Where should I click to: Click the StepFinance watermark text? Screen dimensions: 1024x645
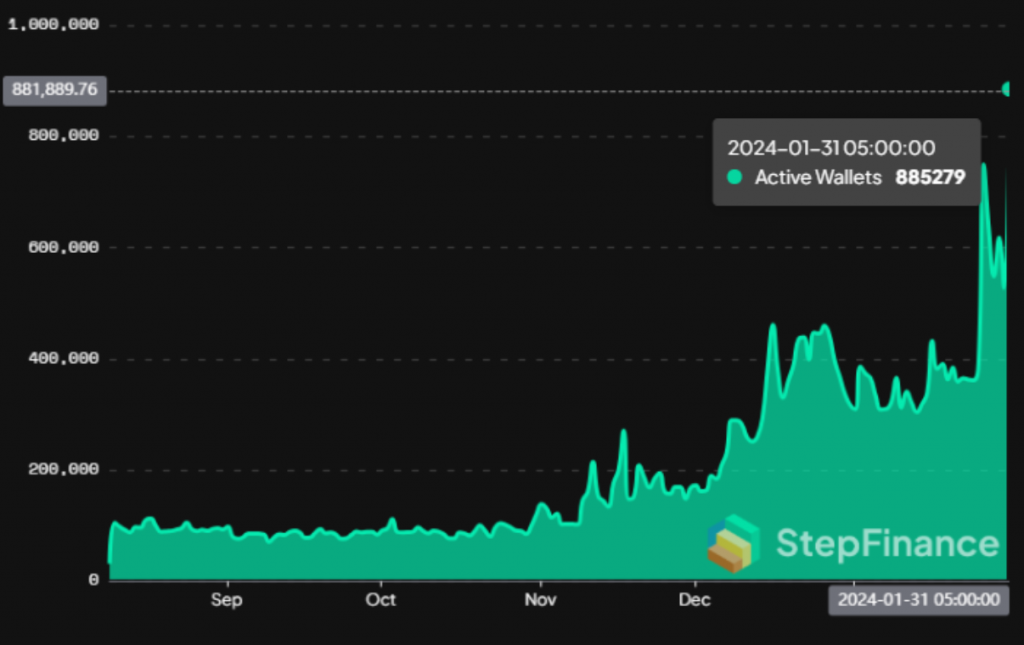[x=887, y=544]
